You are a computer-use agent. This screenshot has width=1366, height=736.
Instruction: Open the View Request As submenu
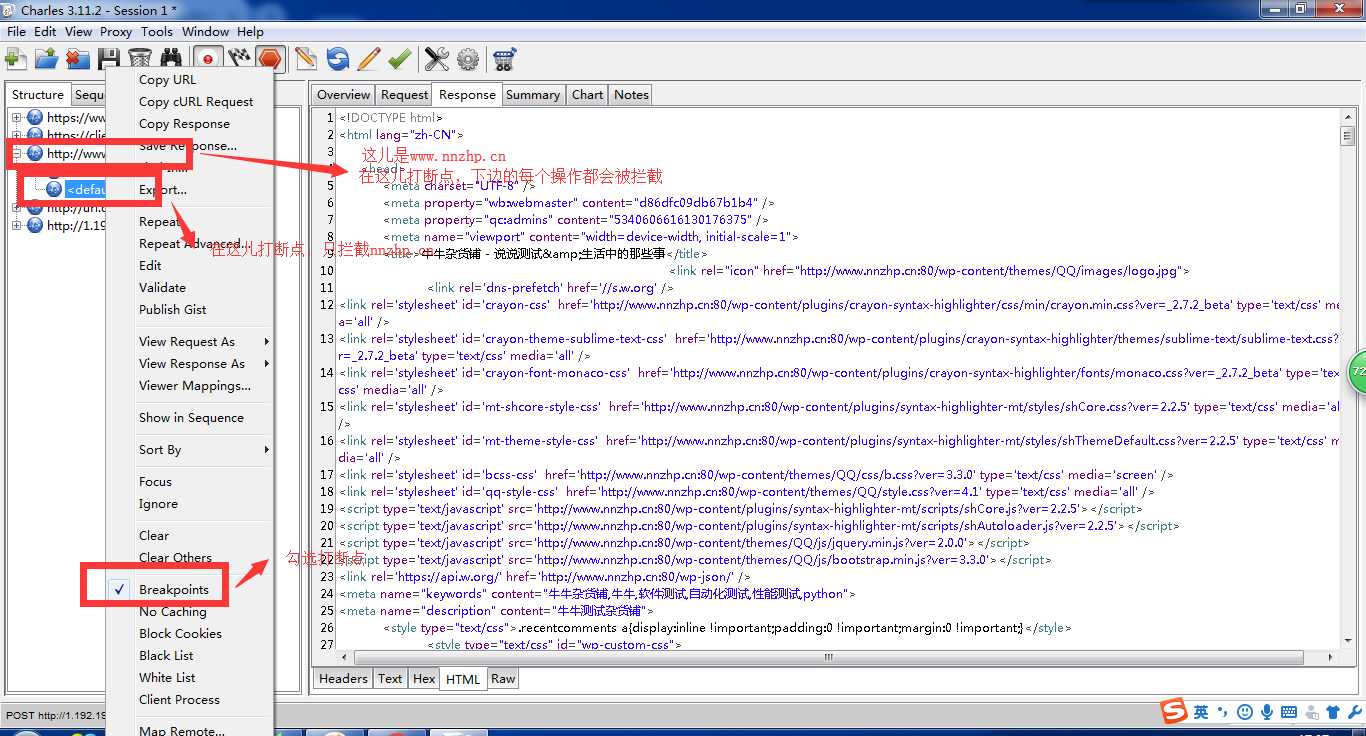click(187, 341)
